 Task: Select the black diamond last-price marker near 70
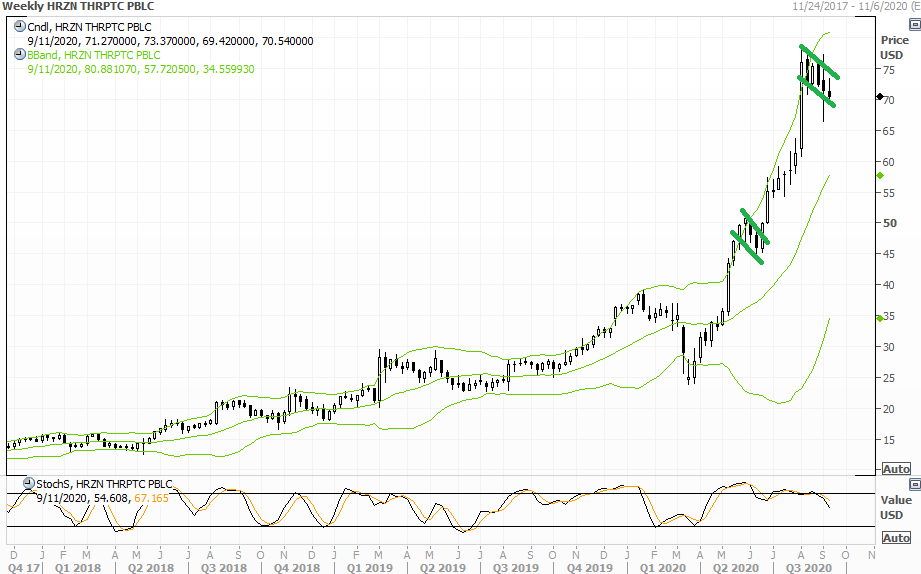tap(879, 97)
